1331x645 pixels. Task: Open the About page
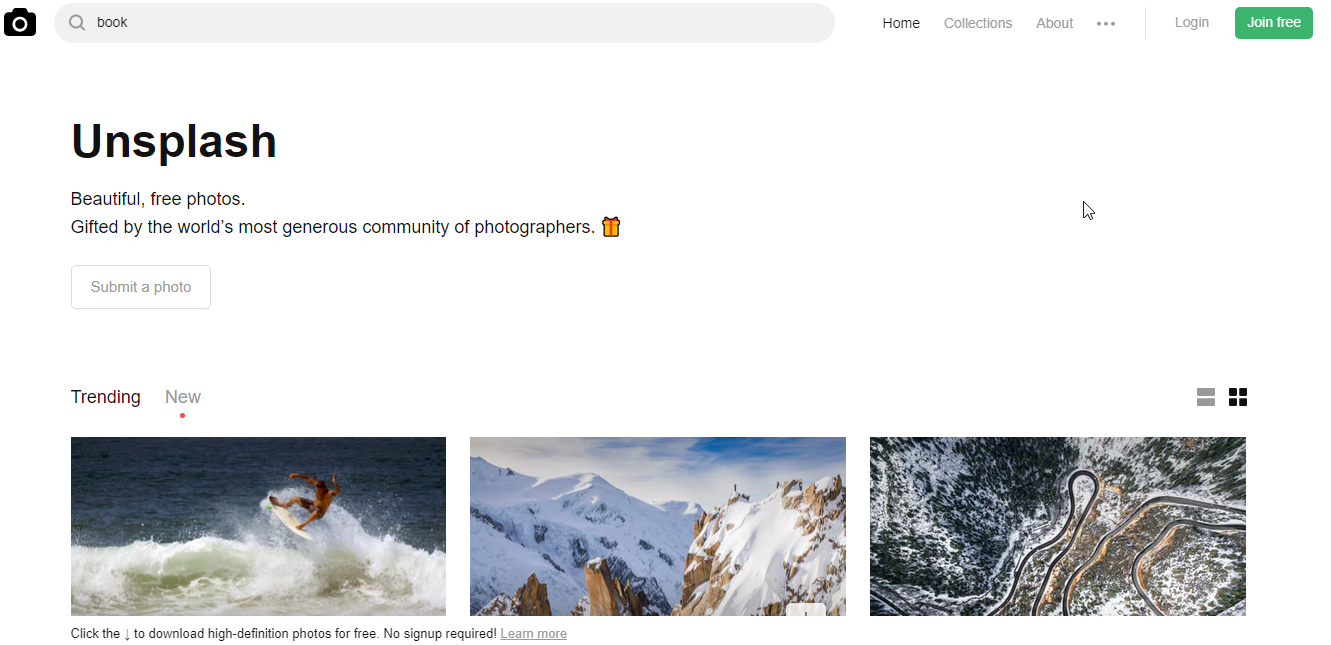pyautogui.click(x=1054, y=23)
